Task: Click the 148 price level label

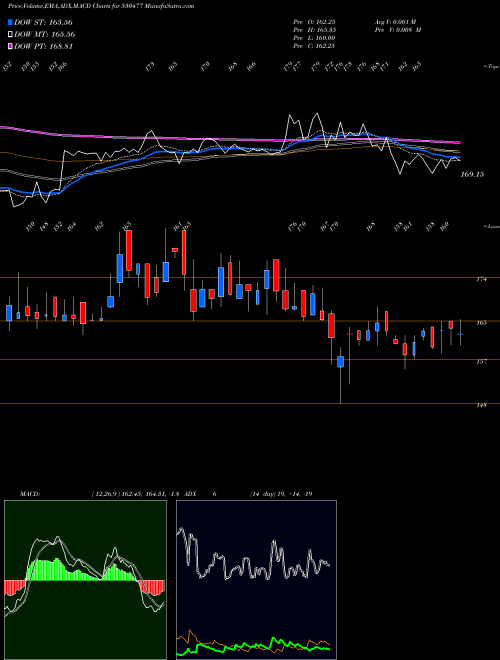Action: coord(482,405)
